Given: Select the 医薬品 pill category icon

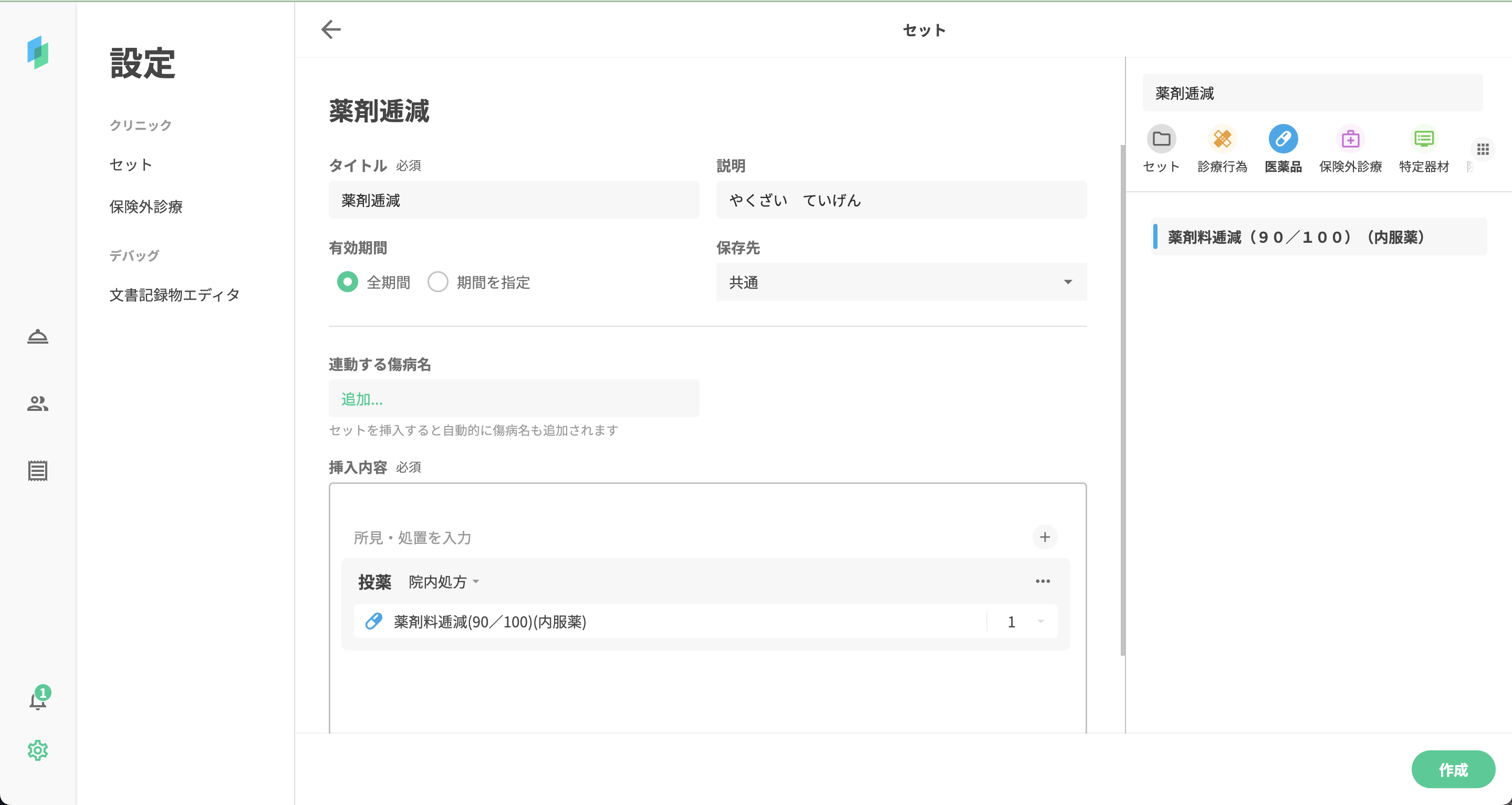Looking at the screenshot, I should pos(1283,139).
